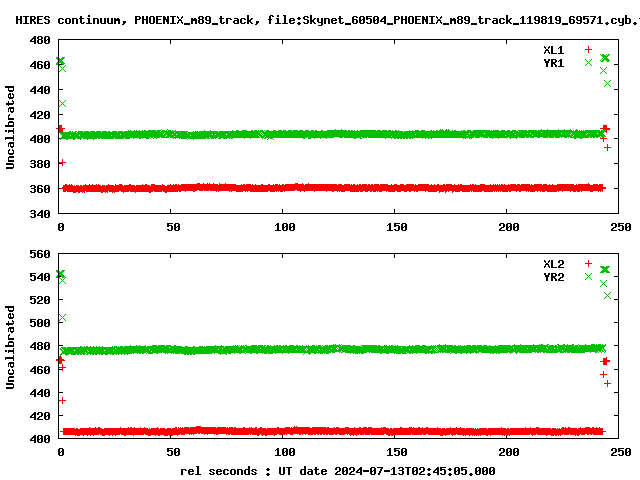Click the 150 x-axis label under bottom plot
640x480 pixels.
point(396,452)
